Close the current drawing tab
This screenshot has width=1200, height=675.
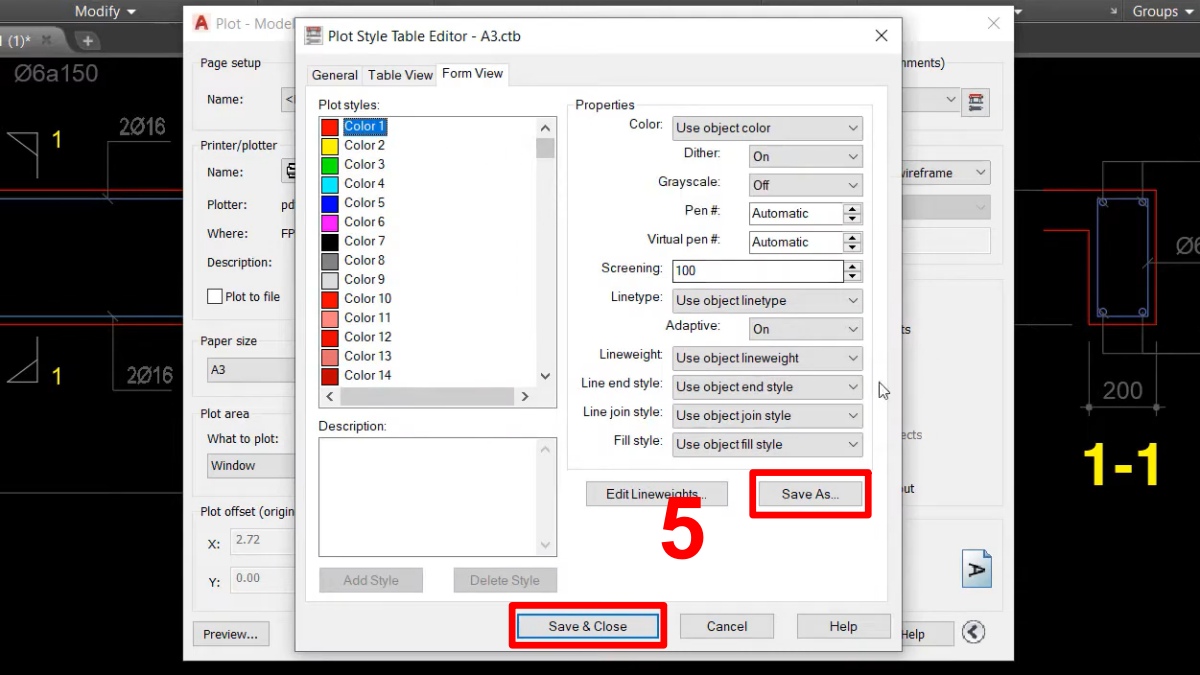(46, 41)
